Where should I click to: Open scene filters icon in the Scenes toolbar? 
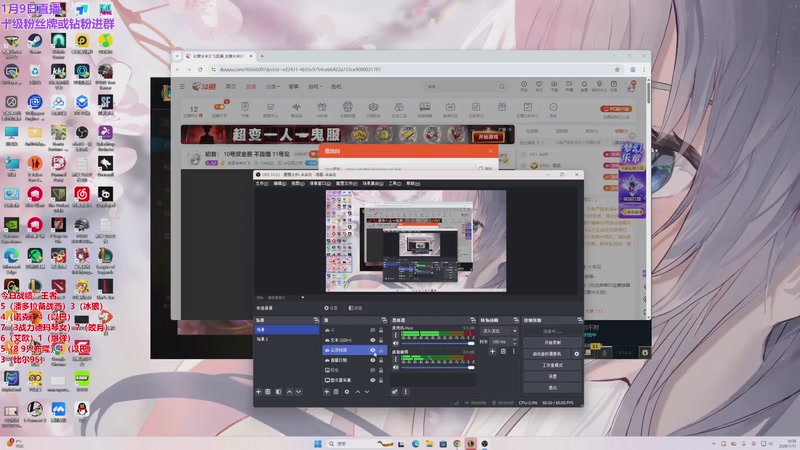[279, 392]
